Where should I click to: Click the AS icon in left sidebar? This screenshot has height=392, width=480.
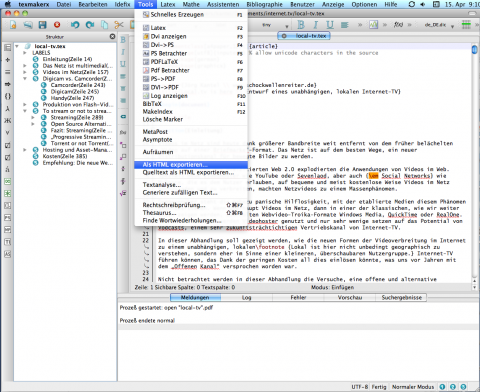pyautogui.click(x=7, y=254)
